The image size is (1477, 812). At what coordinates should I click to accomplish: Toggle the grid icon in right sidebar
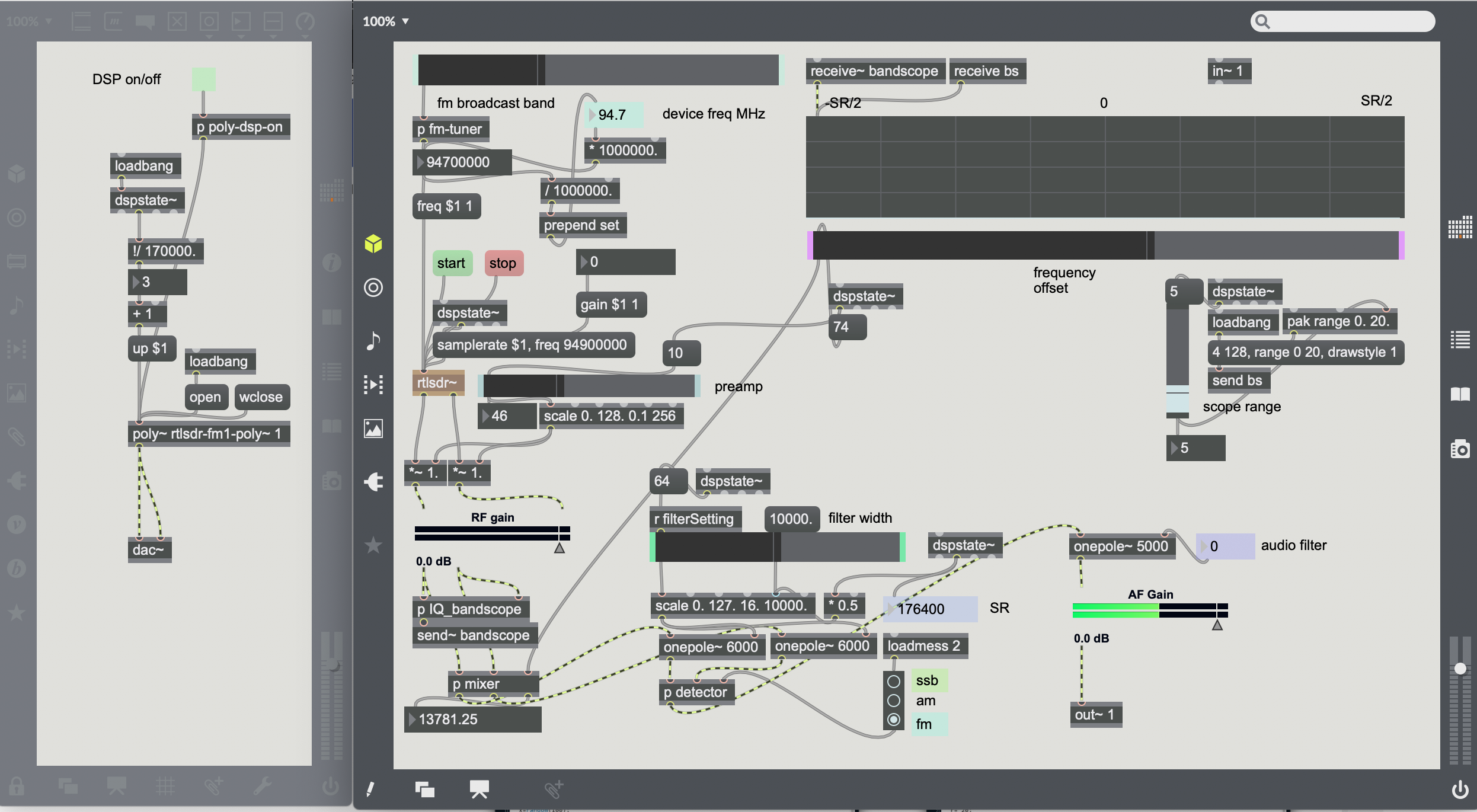point(1460,228)
